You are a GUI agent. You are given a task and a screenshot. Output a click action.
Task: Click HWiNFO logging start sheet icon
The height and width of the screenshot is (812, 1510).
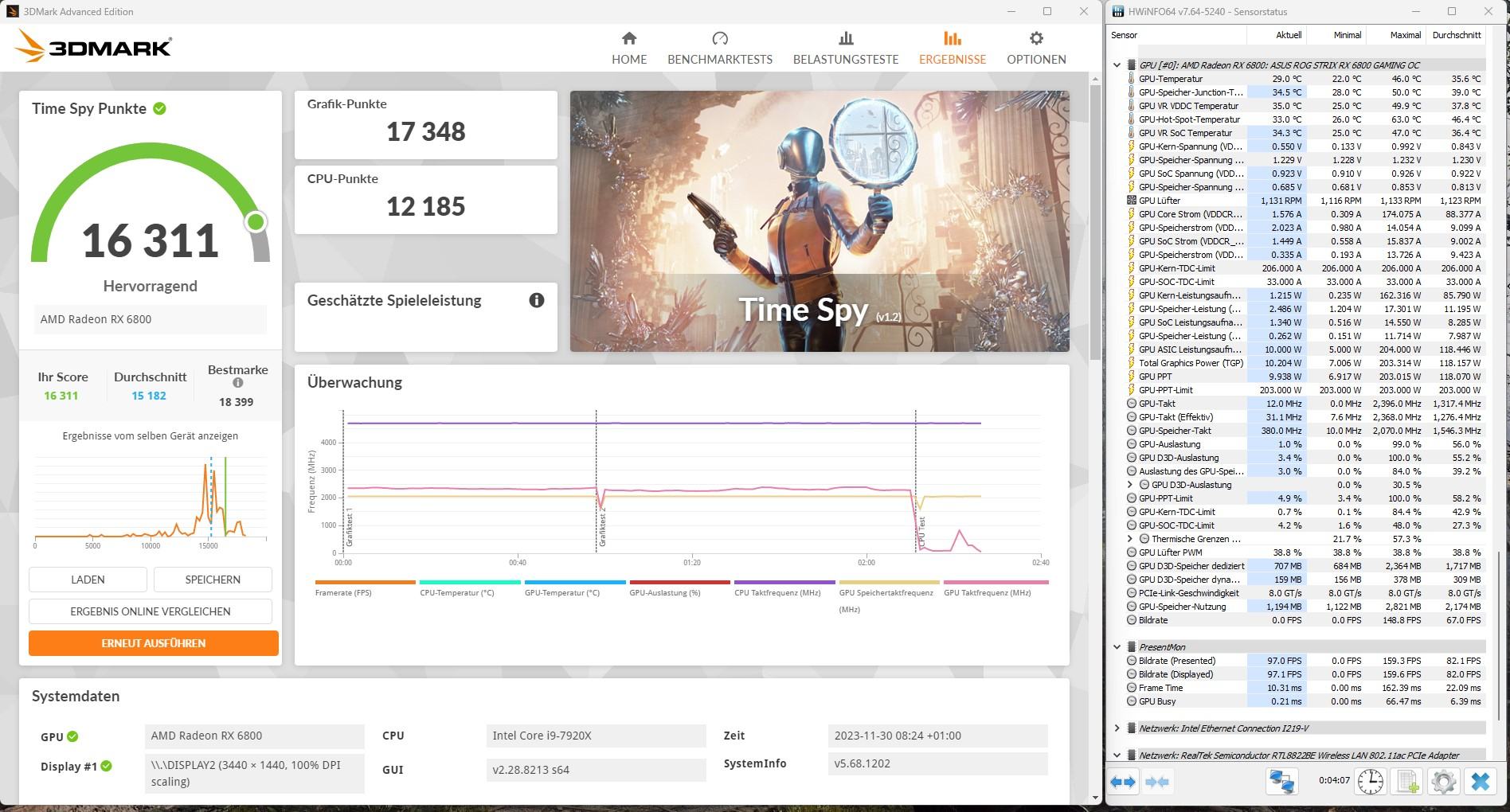[x=1407, y=782]
